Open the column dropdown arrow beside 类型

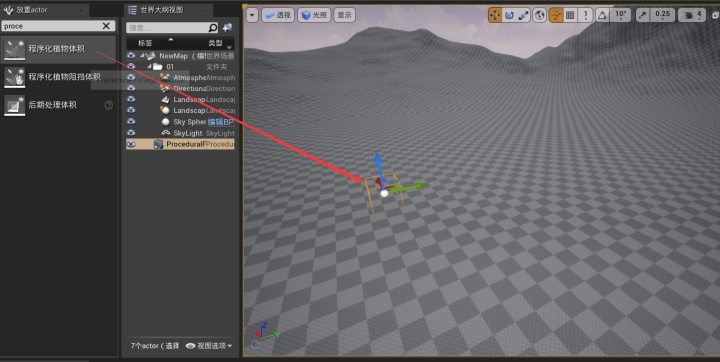pyautogui.click(x=230, y=47)
